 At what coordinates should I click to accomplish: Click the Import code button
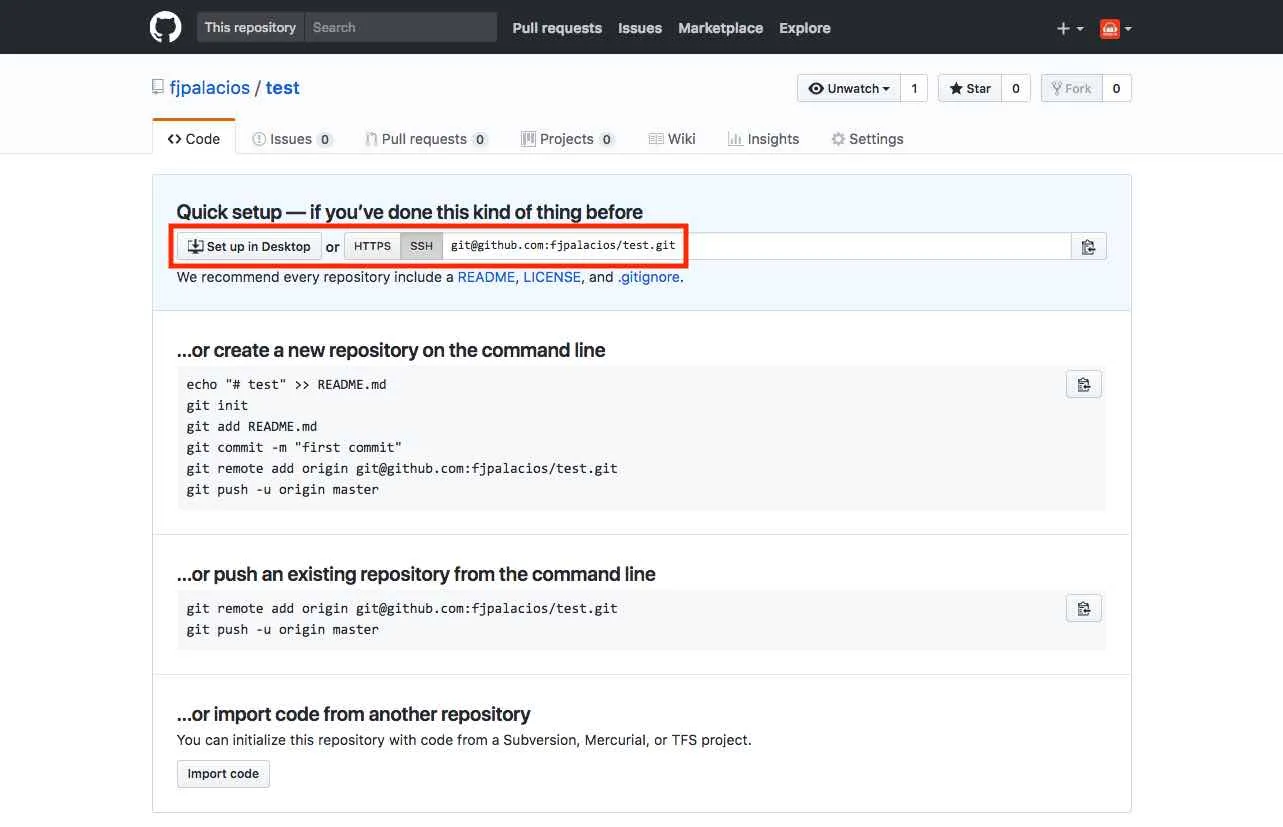pos(223,774)
